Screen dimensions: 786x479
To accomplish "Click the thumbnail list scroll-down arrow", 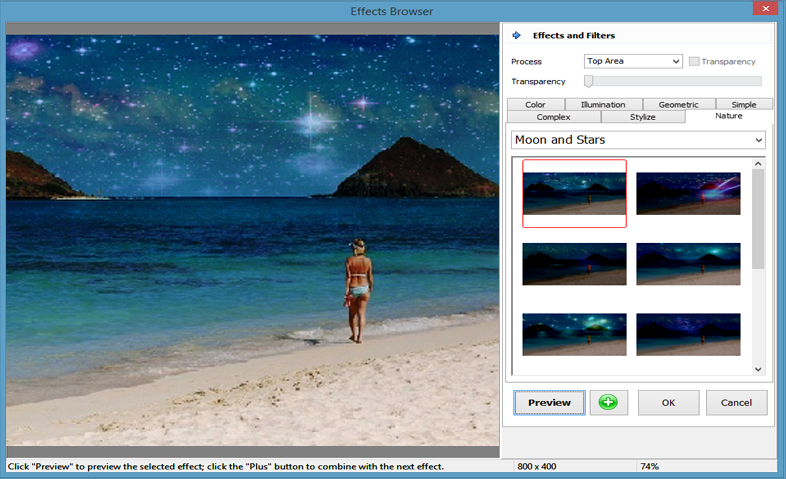I will pyautogui.click(x=758, y=369).
